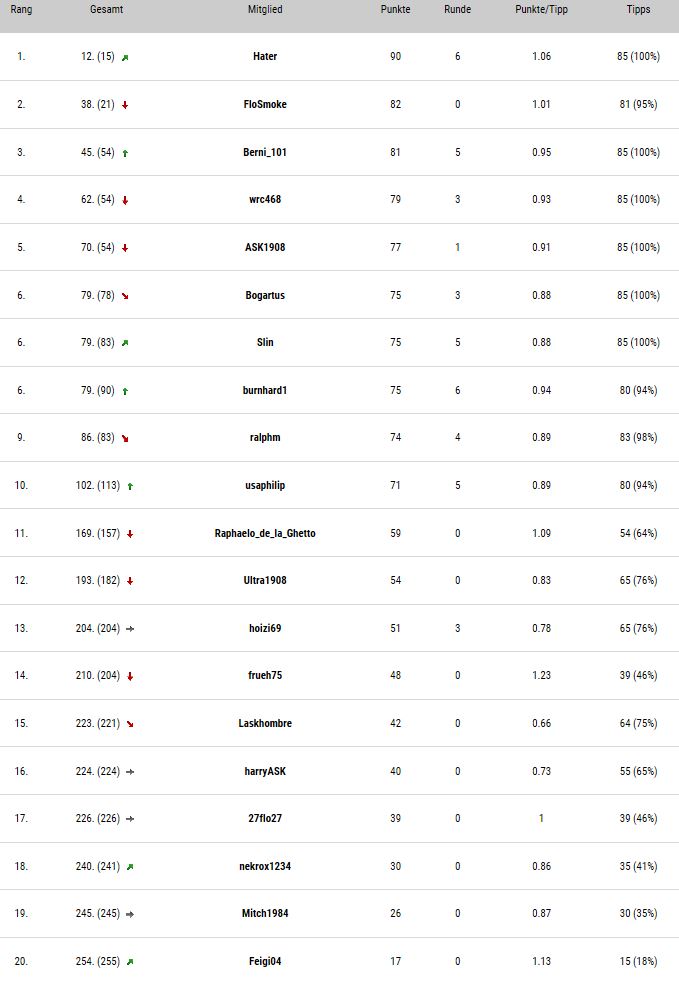Click the red diagonal arrow in Bogartus's row
The height and width of the screenshot is (981, 679).
tap(125, 296)
